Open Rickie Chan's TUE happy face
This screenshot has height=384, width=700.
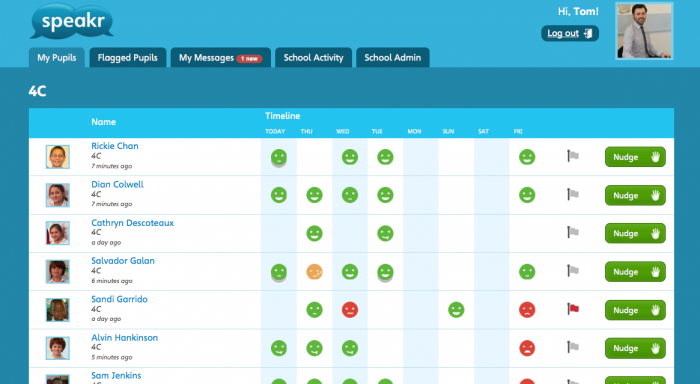[385, 157]
